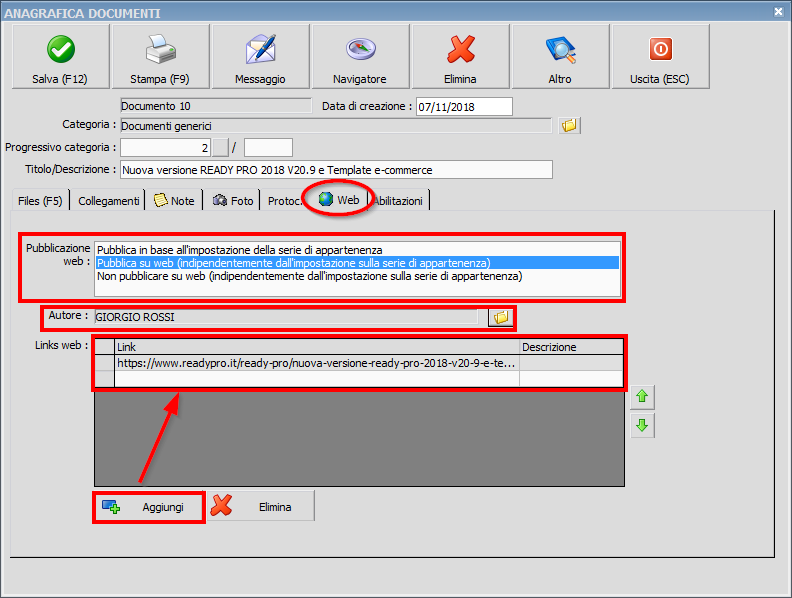
Task: Delete the document with top Elimina button
Action: (x=461, y=57)
